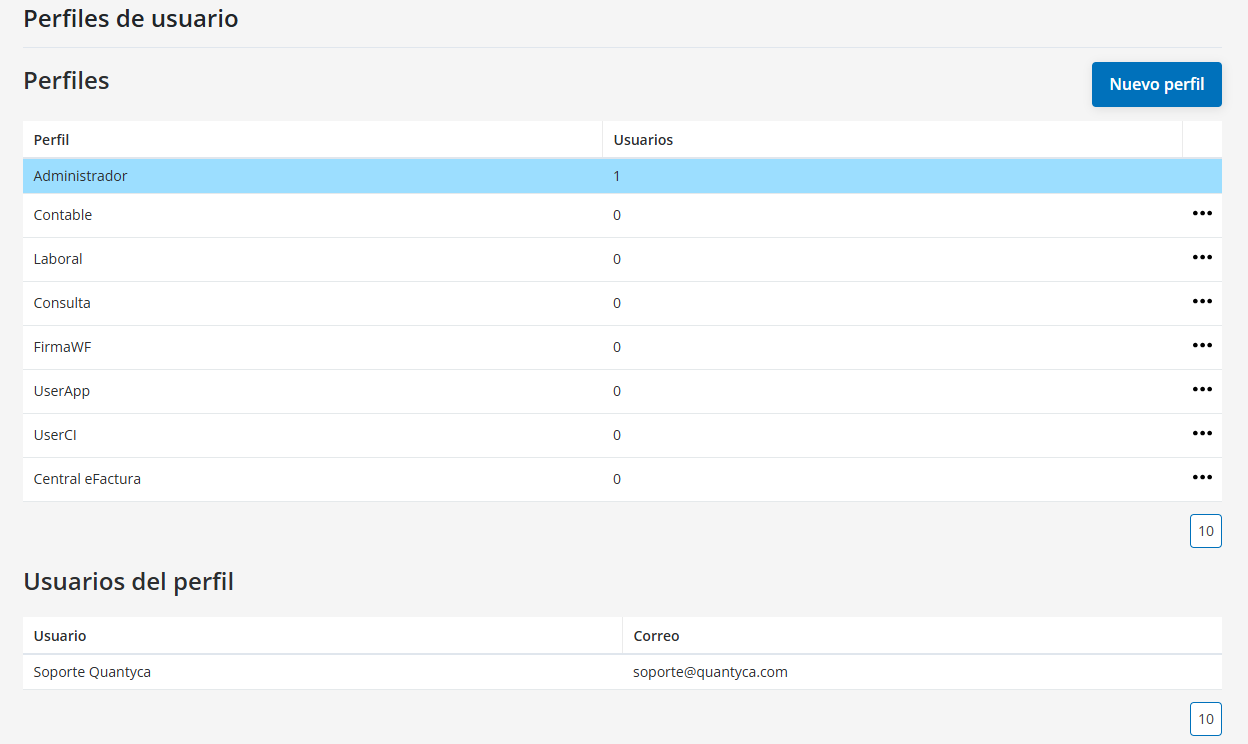Viewport: 1248px width, 744px height.
Task: Click the soporte@quantyca.com email cell
Action: coord(710,672)
